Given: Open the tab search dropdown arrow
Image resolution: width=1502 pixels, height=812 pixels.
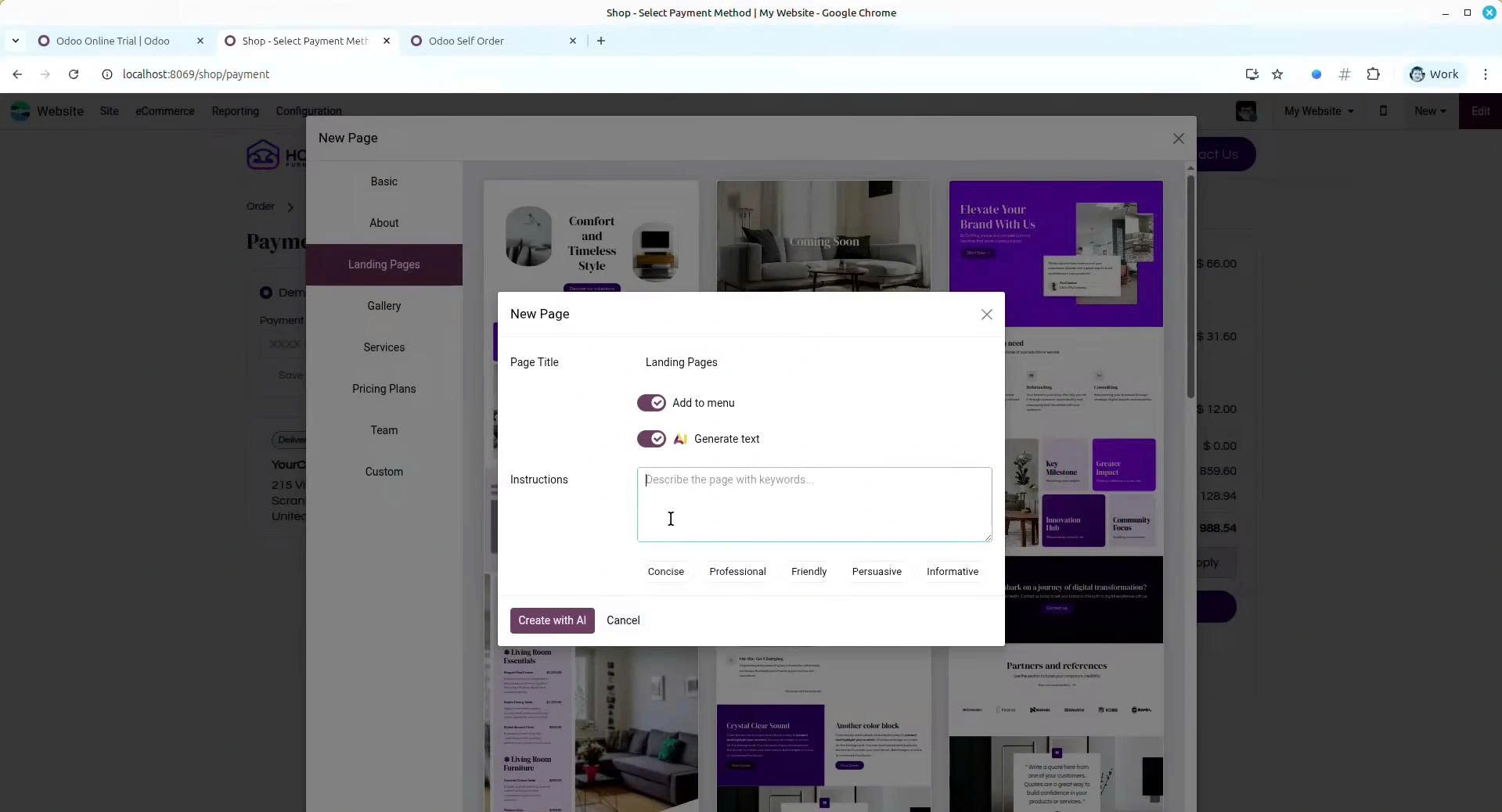Looking at the screenshot, I should coord(16,41).
